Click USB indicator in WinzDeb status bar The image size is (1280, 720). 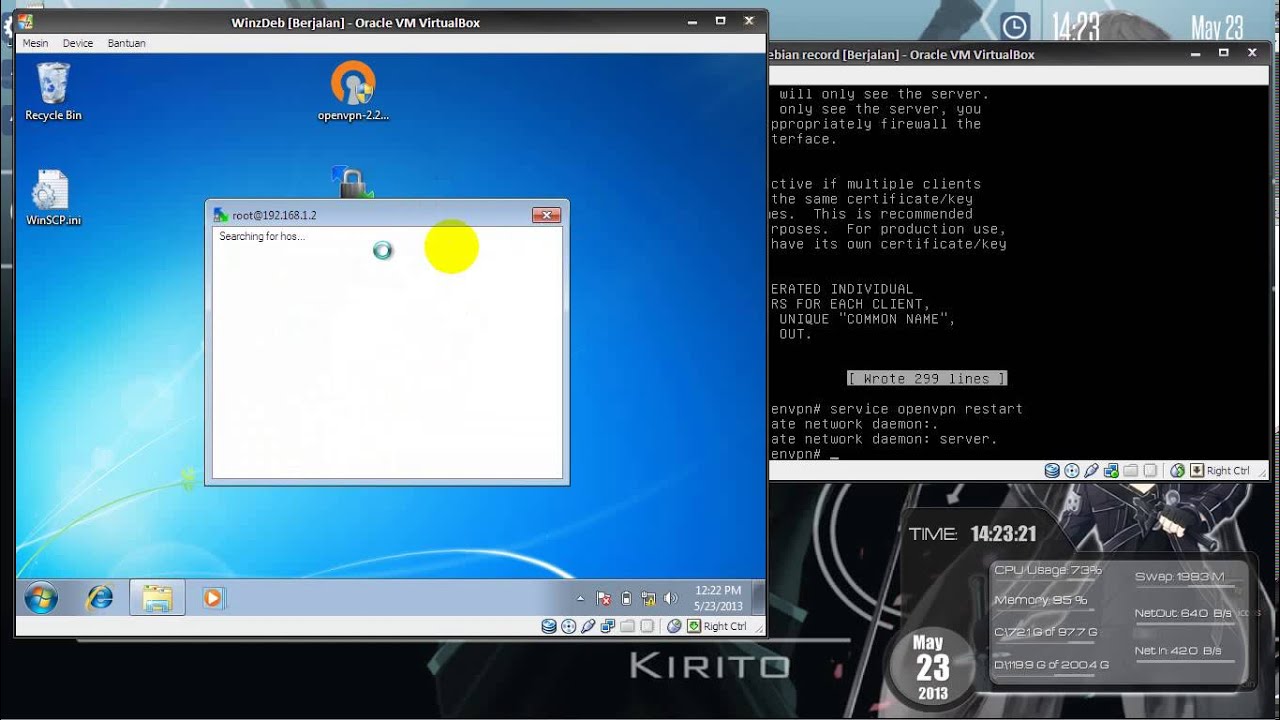coord(588,626)
